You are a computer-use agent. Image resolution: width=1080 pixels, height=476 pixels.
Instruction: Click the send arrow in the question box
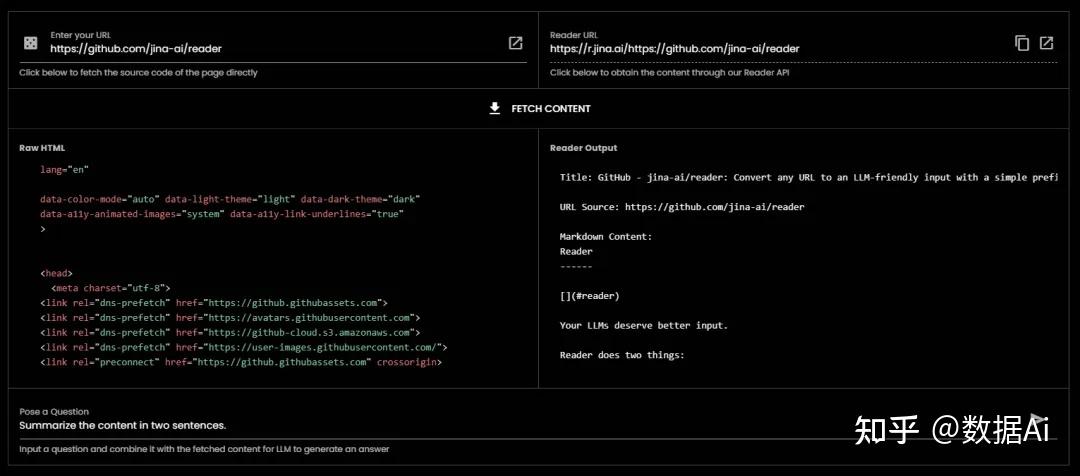point(1037,420)
